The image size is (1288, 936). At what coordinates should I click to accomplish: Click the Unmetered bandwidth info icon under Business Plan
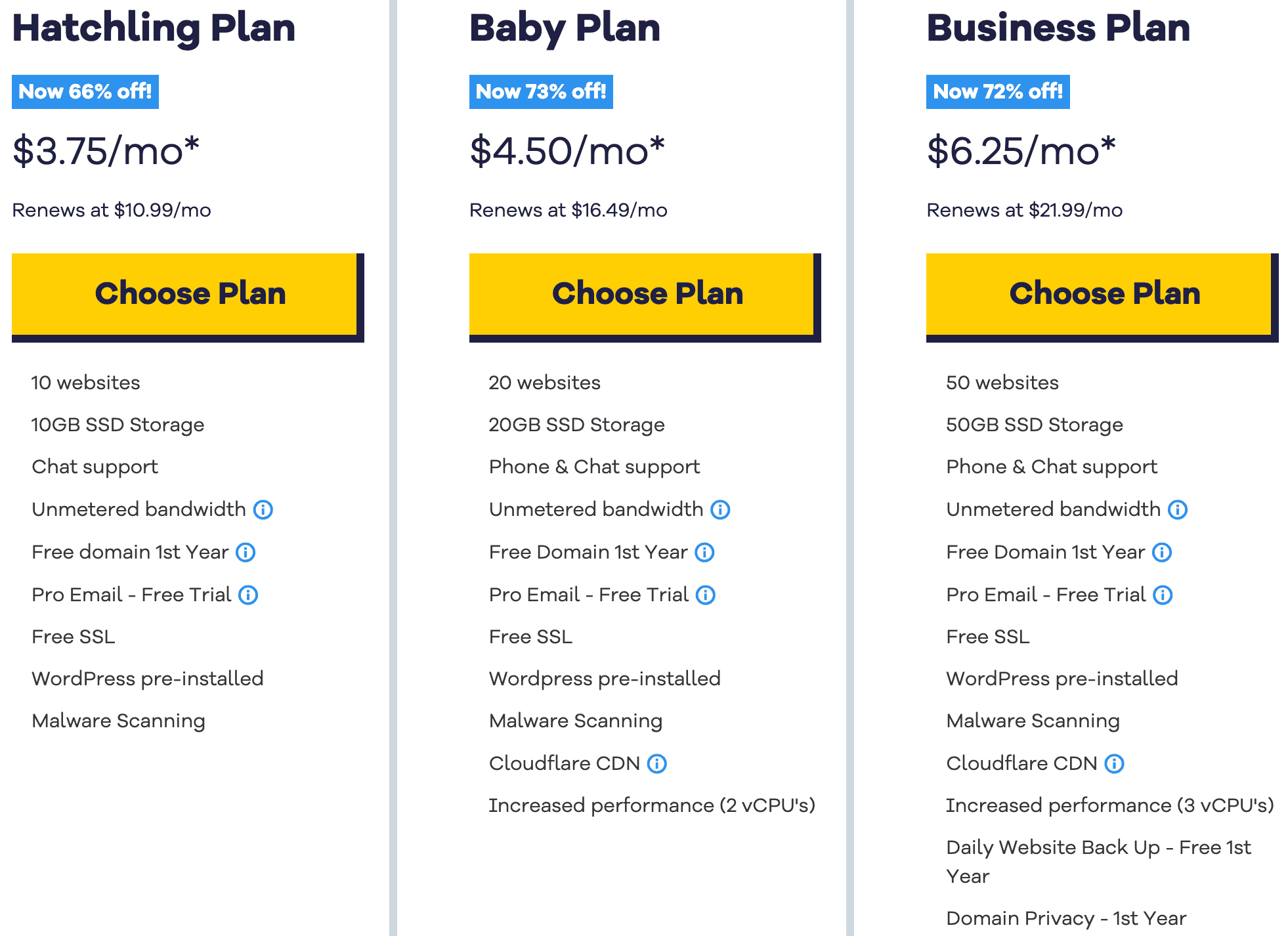(x=1177, y=509)
